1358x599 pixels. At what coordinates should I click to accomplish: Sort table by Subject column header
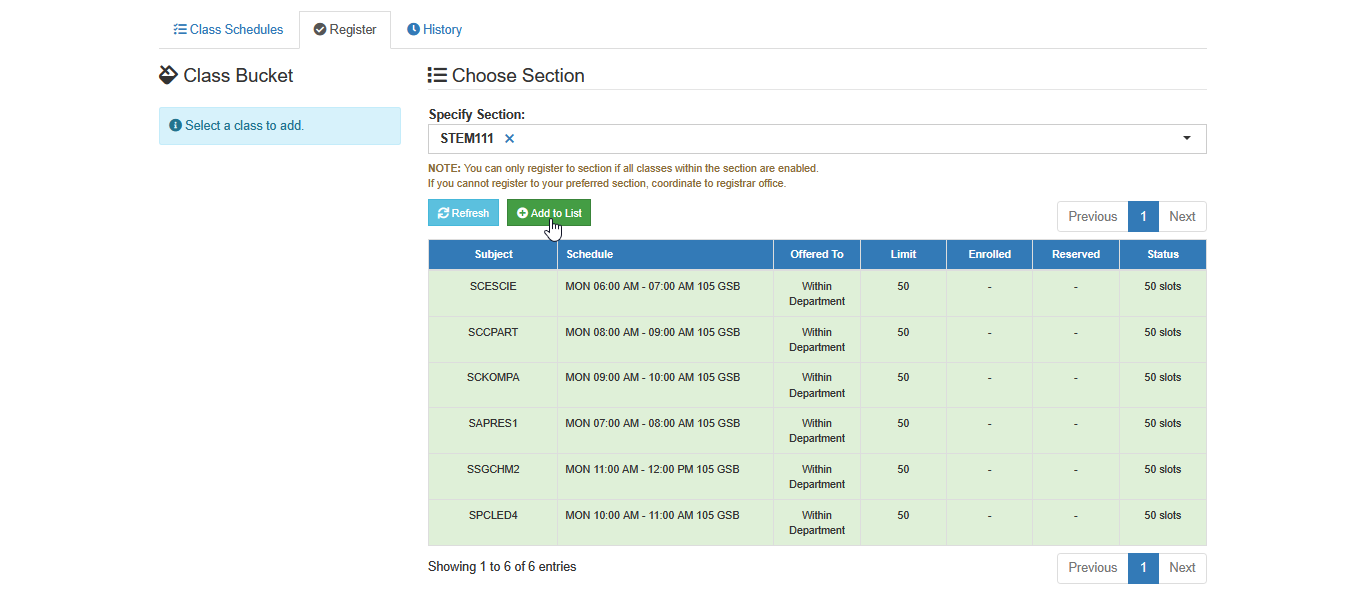coord(493,255)
